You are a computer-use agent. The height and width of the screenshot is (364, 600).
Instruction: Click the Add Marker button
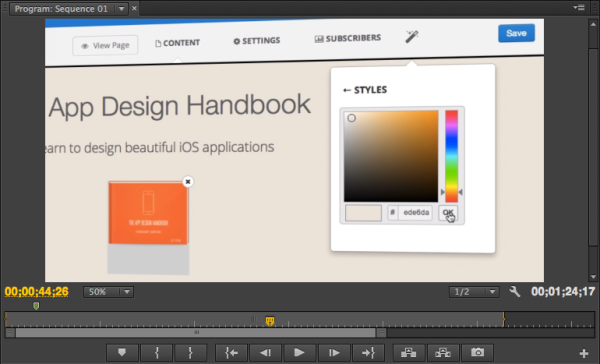coord(122,352)
